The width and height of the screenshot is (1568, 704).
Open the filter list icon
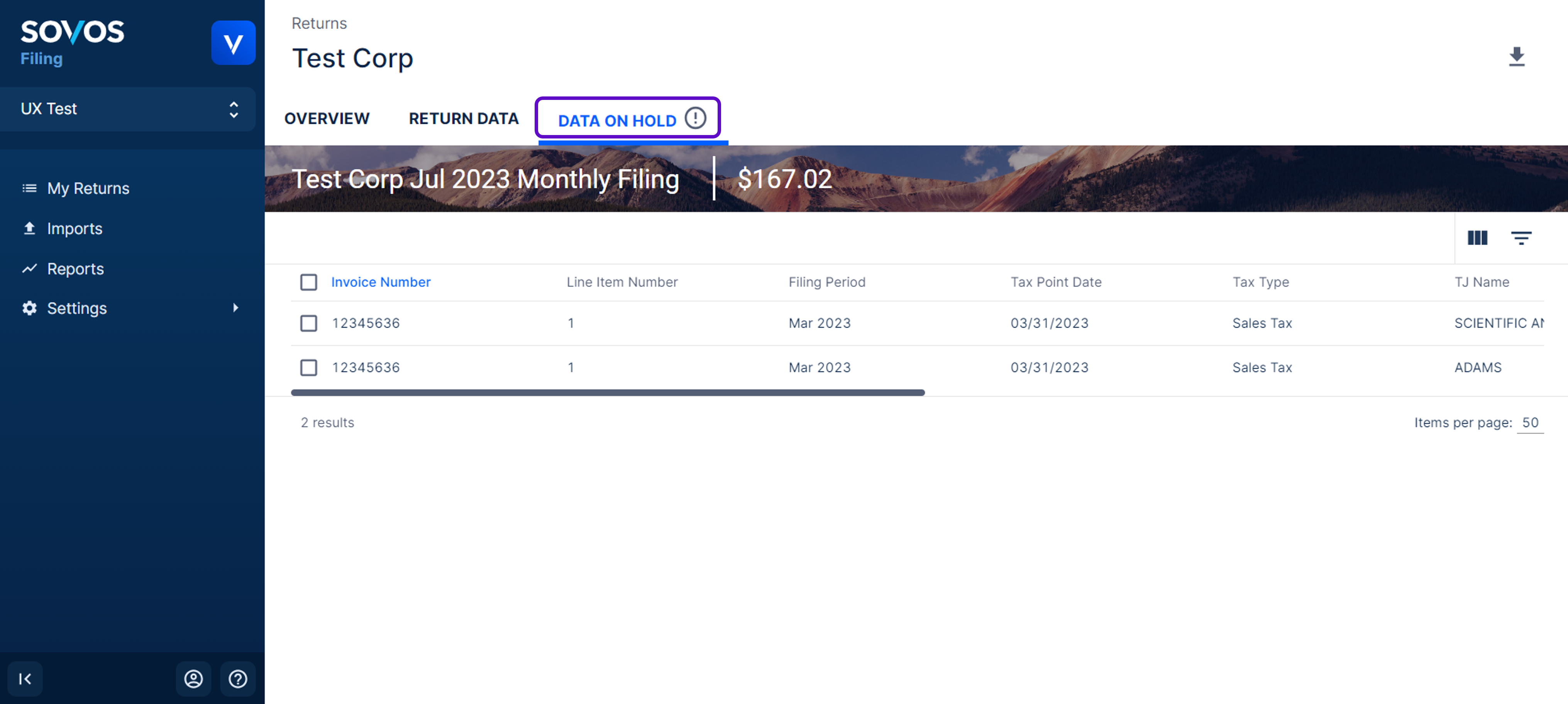click(x=1521, y=238)
